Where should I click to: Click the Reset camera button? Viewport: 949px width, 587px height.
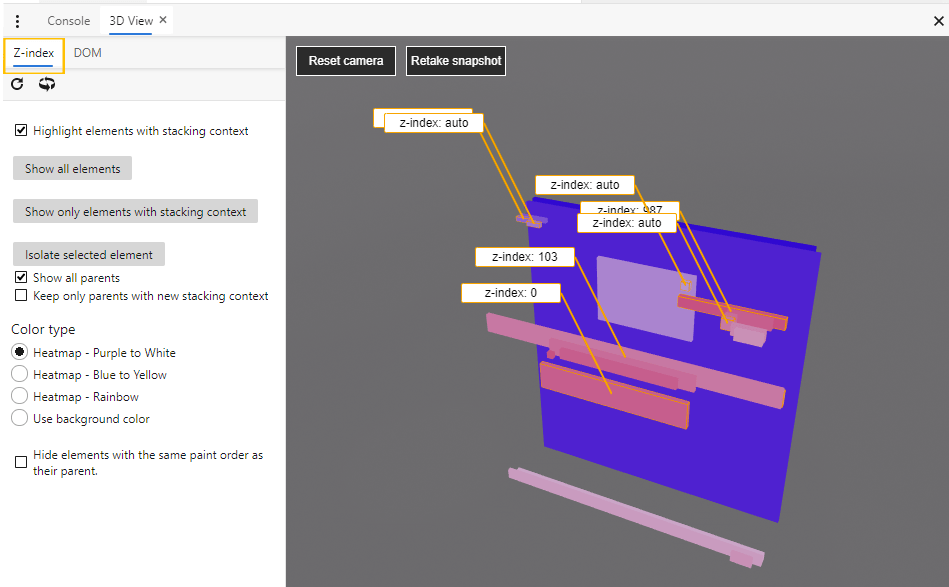[x=345, y=60]
